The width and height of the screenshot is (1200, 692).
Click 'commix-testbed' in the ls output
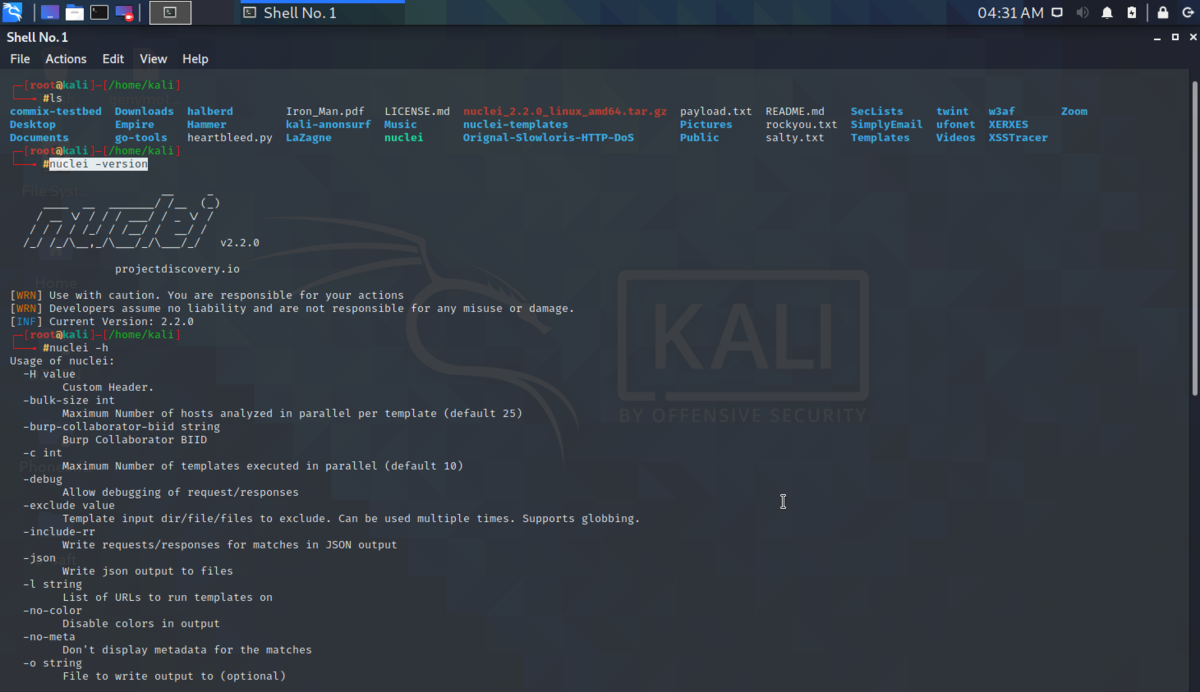point(56,111)
